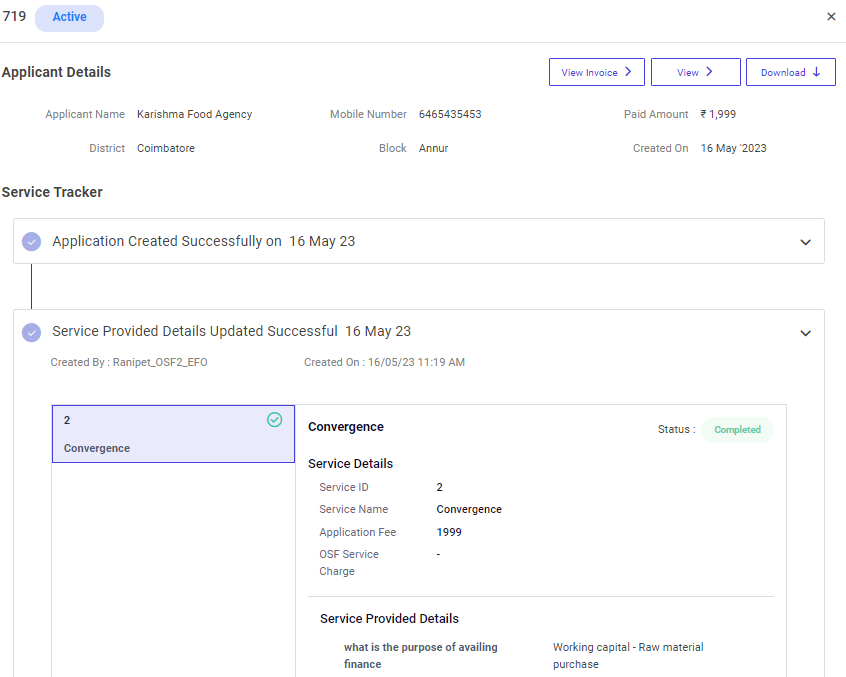Click the paid amount ₹ 1,999
This screenshot has width=846, height=677.
click(718, 114)
